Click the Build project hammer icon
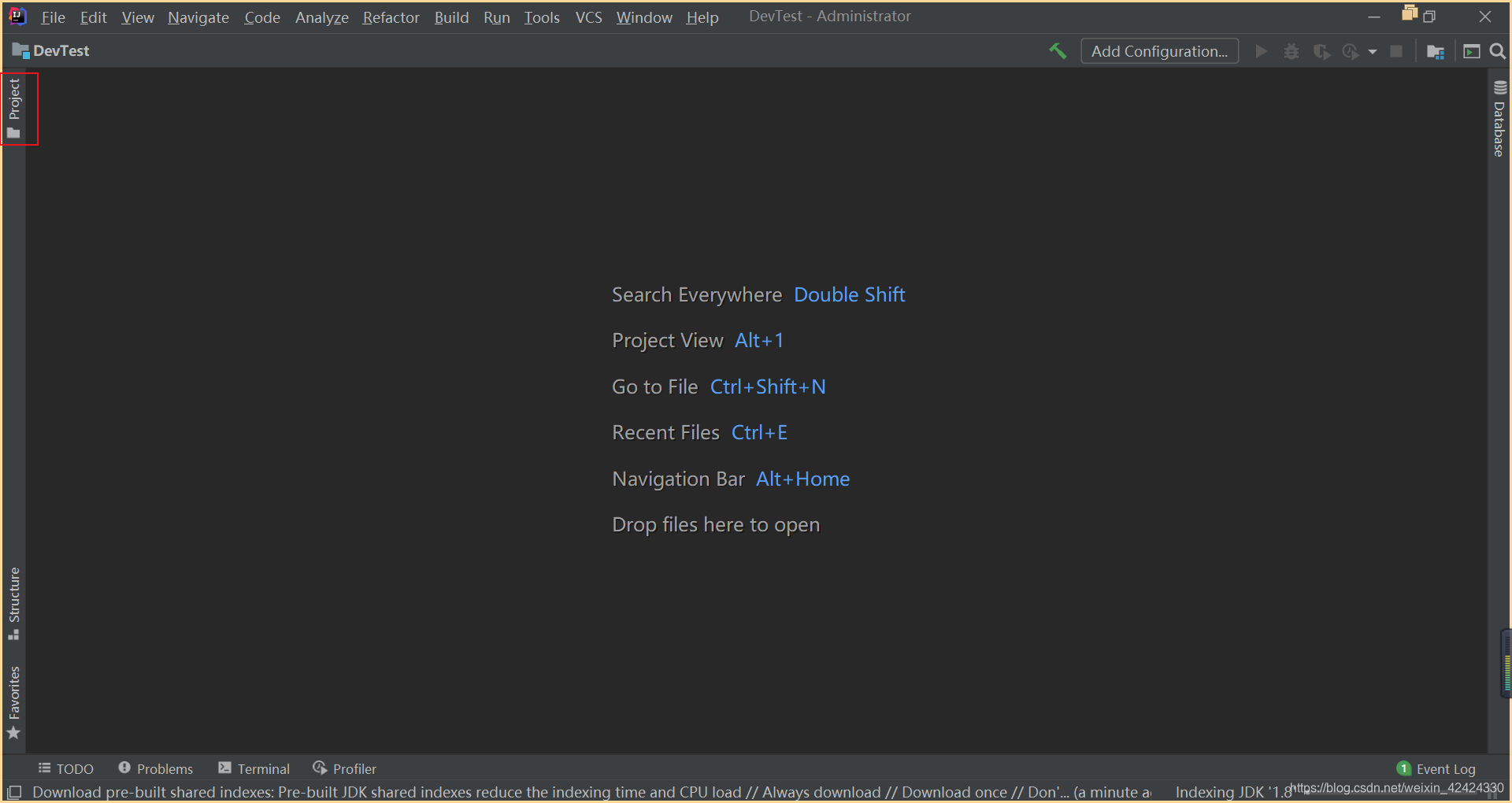Image resolution: width=1512 pixels, height=803 pixels. tap(1058, 51)
